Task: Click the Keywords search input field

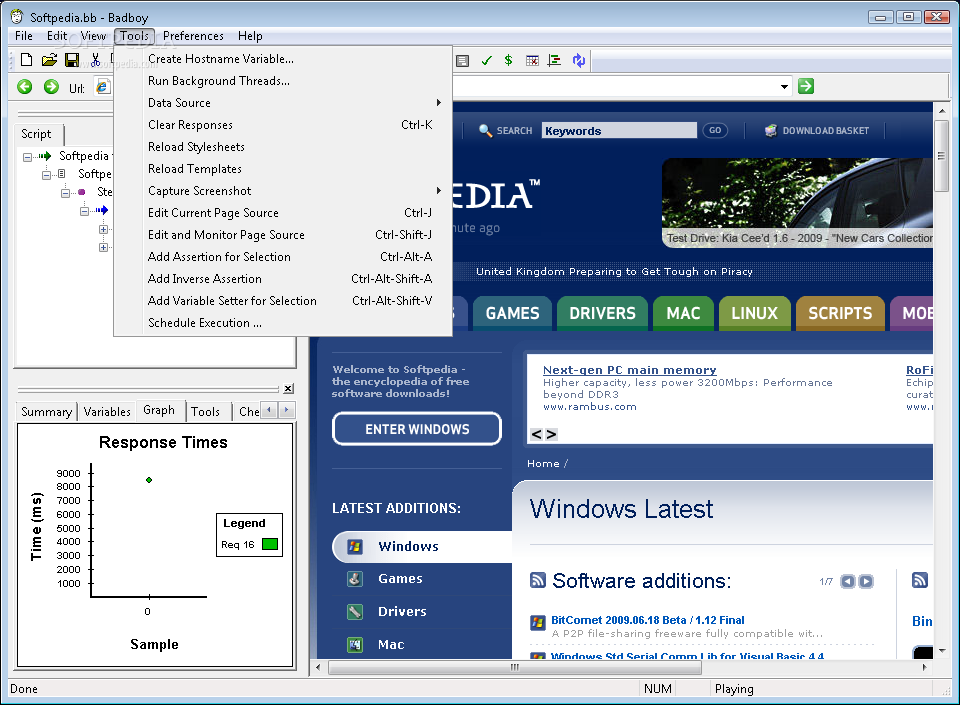Action: 619,130
